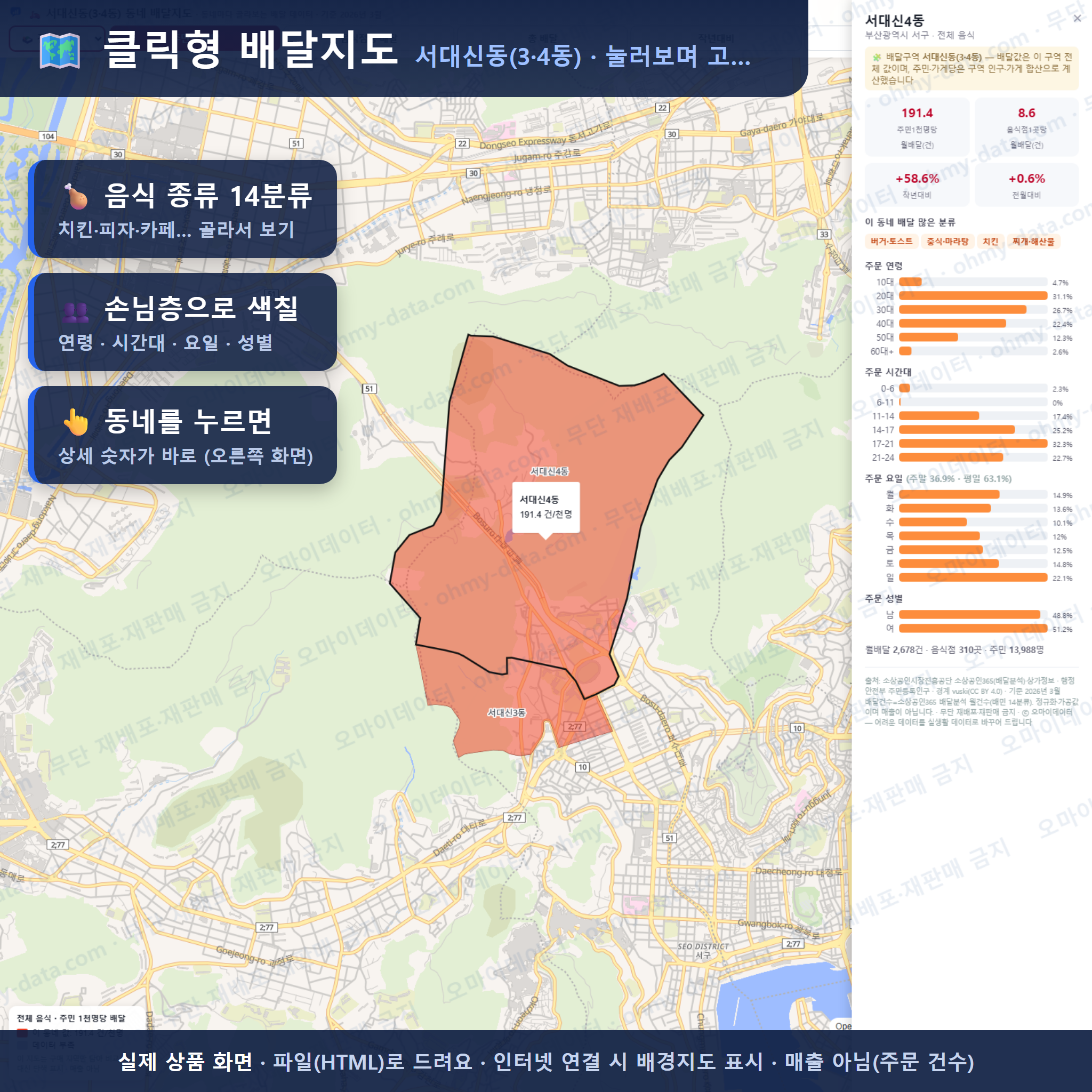
Task: Open the 8.6 음식점1곳당 stat card
Action: coord(1026,128)
